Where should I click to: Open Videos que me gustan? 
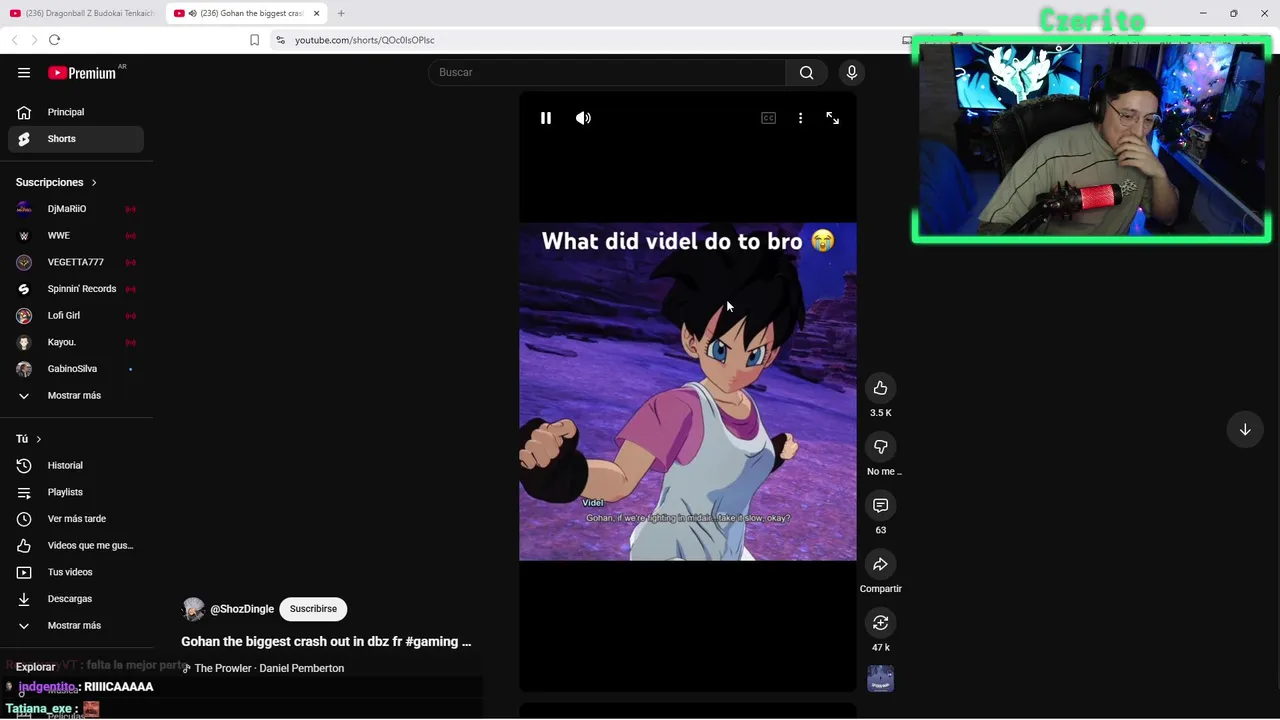[76, 545]
